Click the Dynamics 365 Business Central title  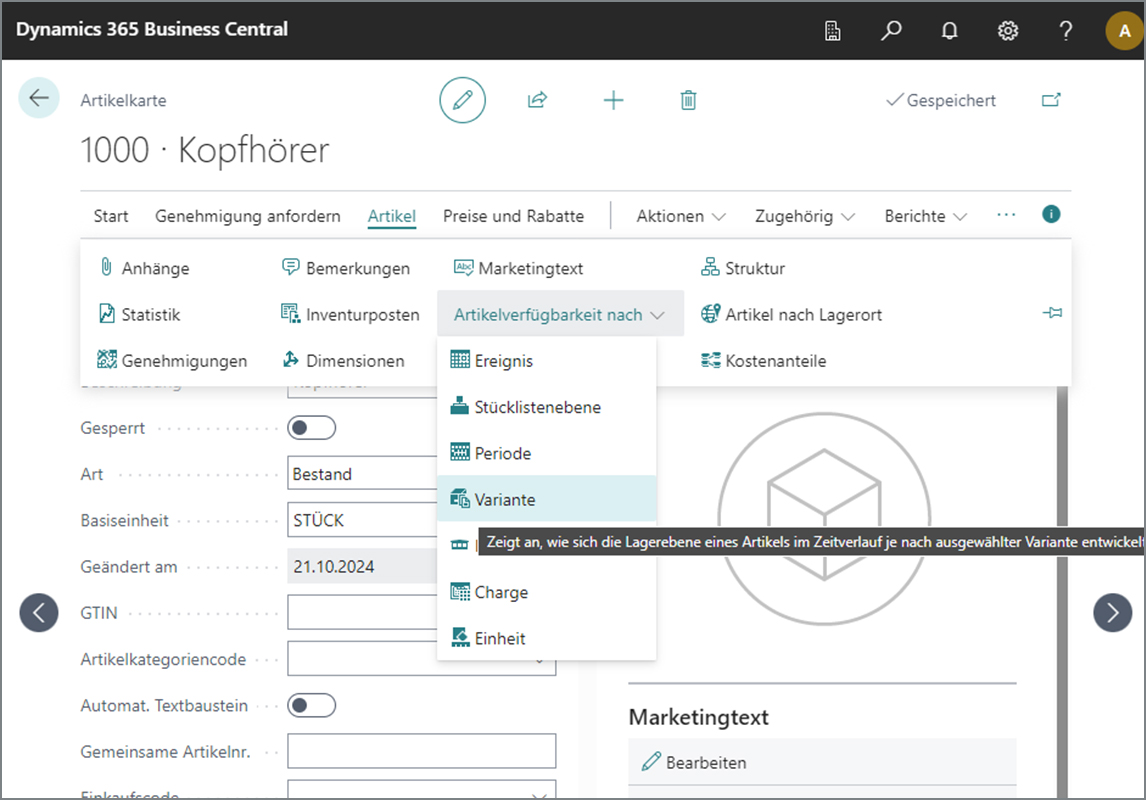click(152, 29)
